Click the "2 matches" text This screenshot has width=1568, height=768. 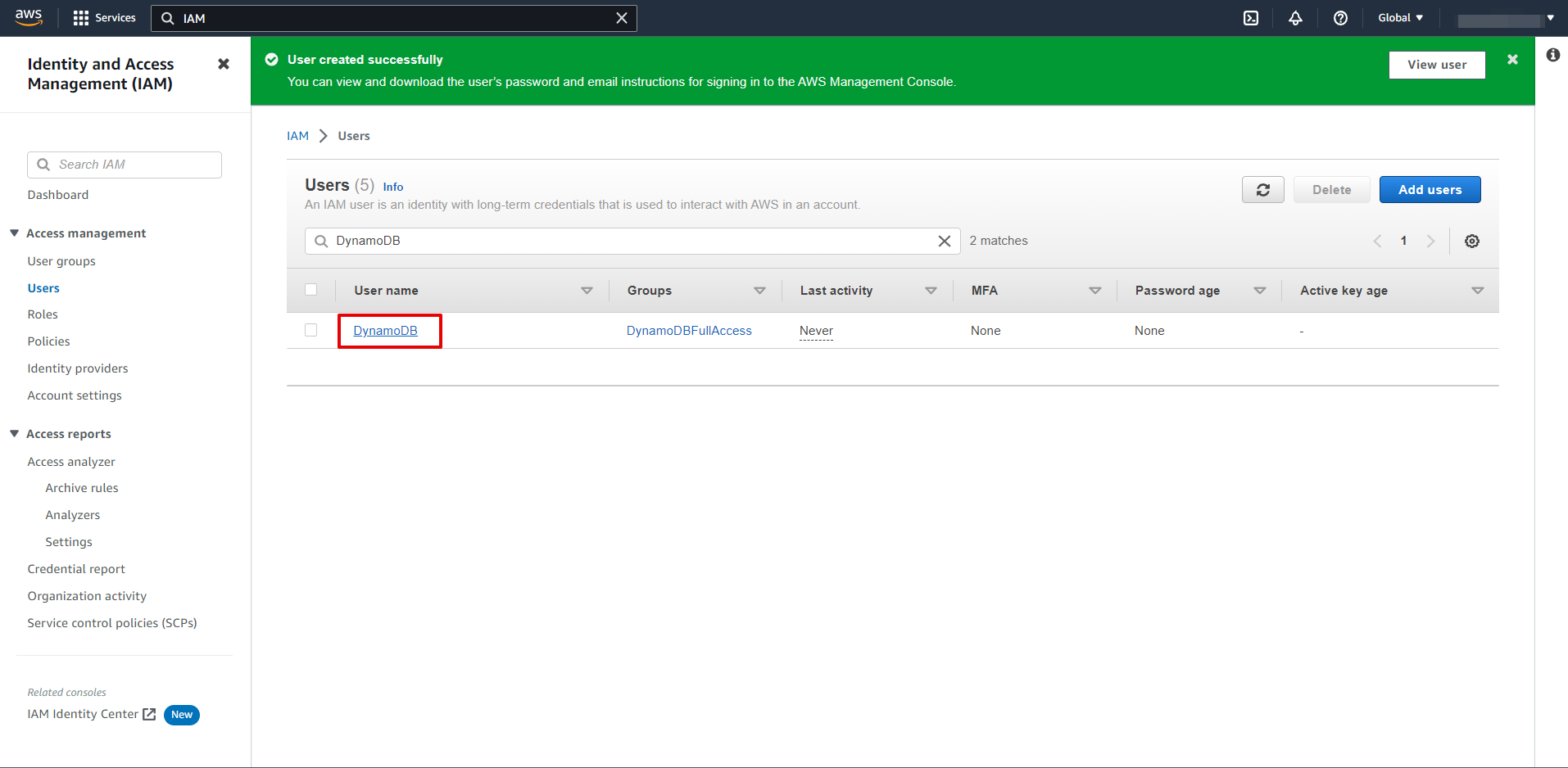click(x=999, y=241)
